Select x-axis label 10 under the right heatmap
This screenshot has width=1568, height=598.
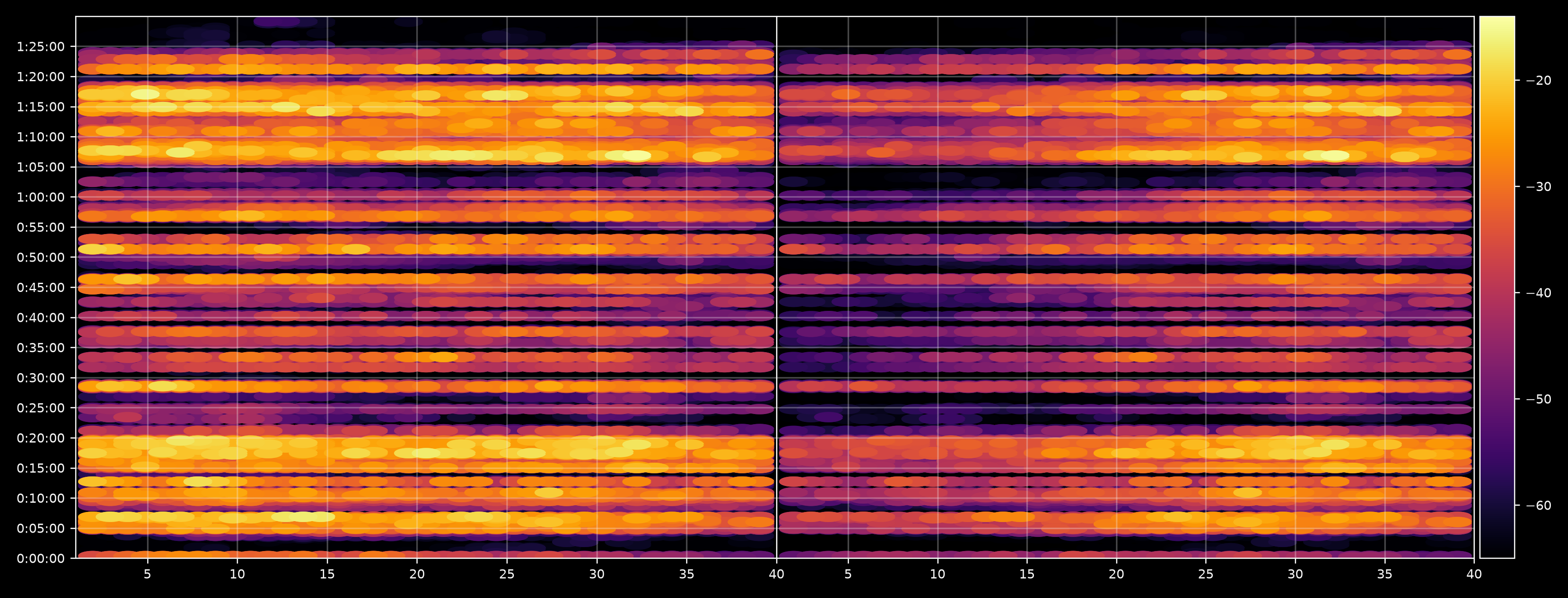pyautogui.click(x=937, y=574)
